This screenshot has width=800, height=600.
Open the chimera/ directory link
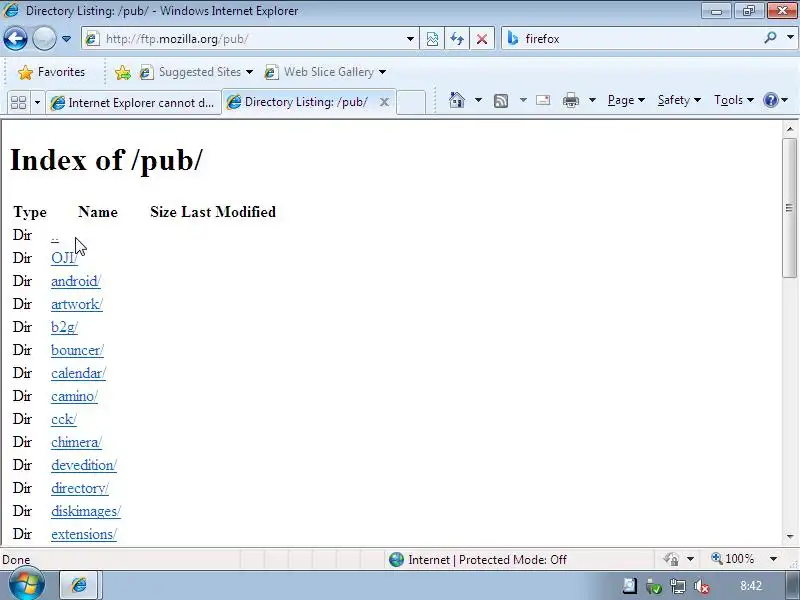(x=77, y=442)
